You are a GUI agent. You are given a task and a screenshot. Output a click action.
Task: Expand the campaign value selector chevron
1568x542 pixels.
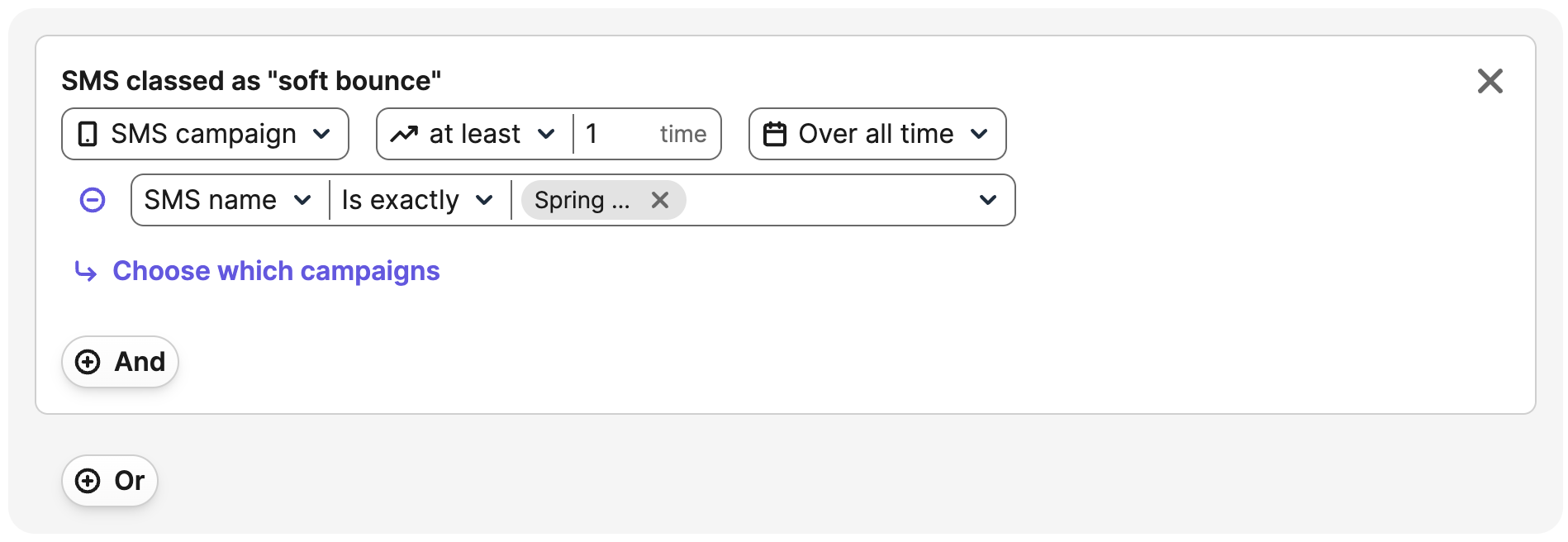pos(987,200)
